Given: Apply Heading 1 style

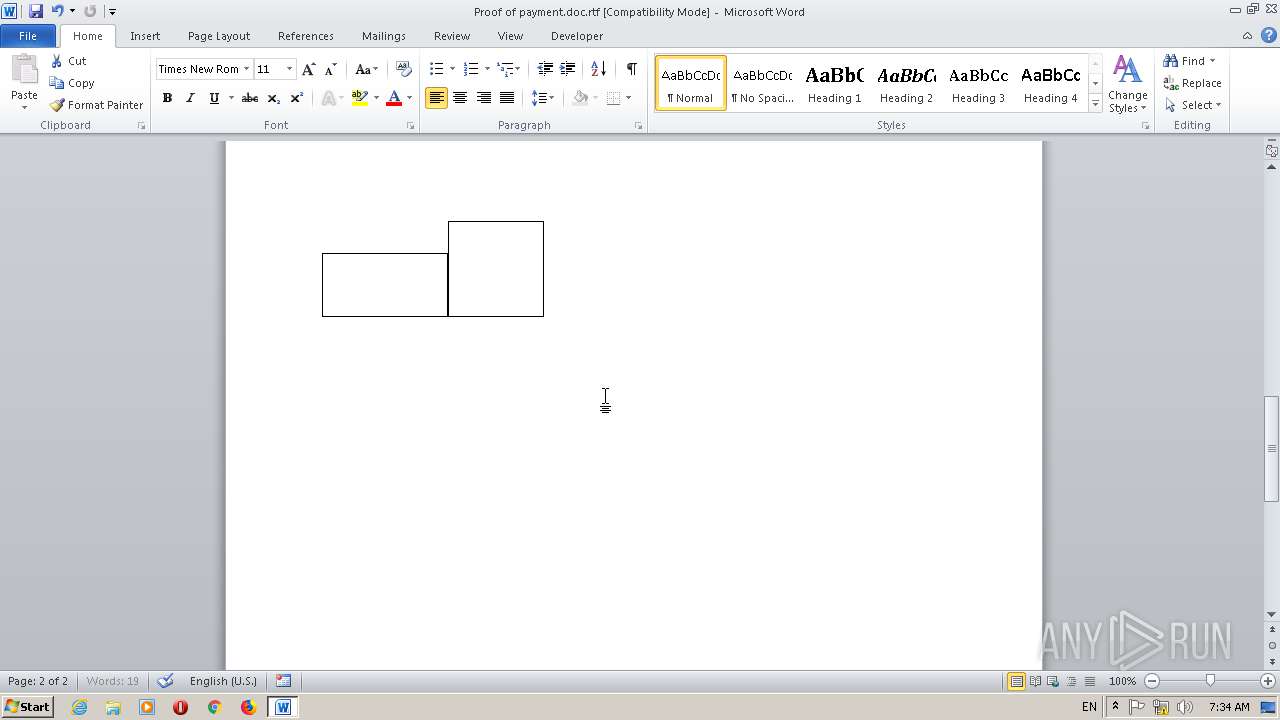Looking at the screenshot, I should pyautogui.click(x=834, y=83).
